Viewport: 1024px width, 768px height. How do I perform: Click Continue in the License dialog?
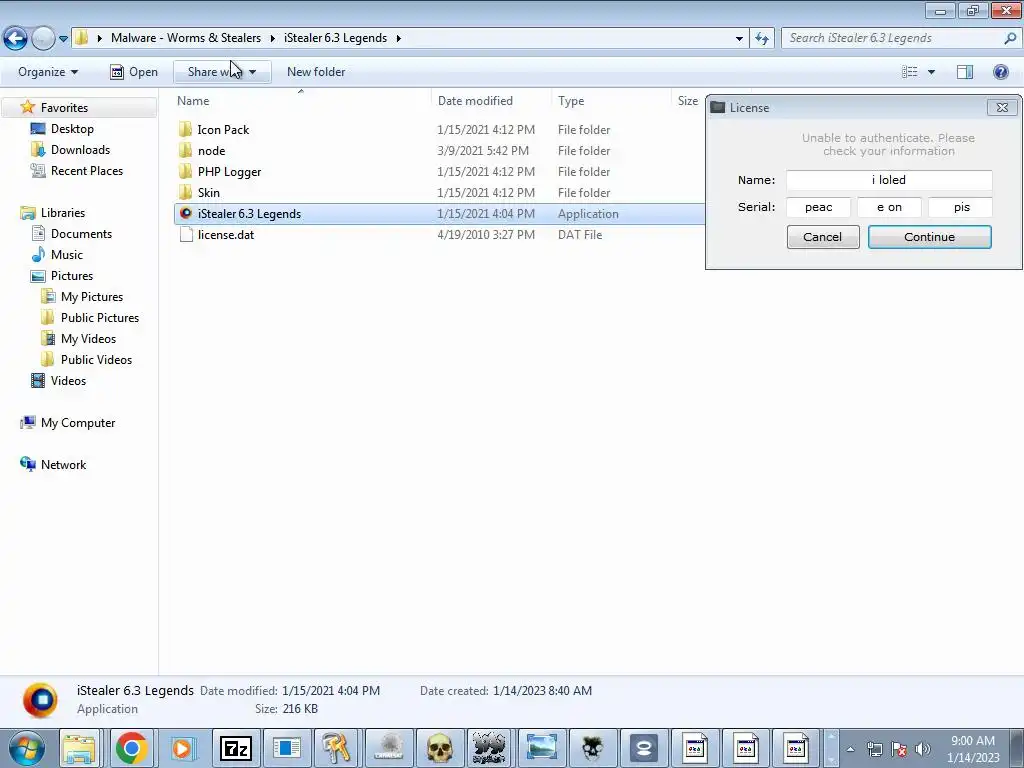(x=929, y=237)
